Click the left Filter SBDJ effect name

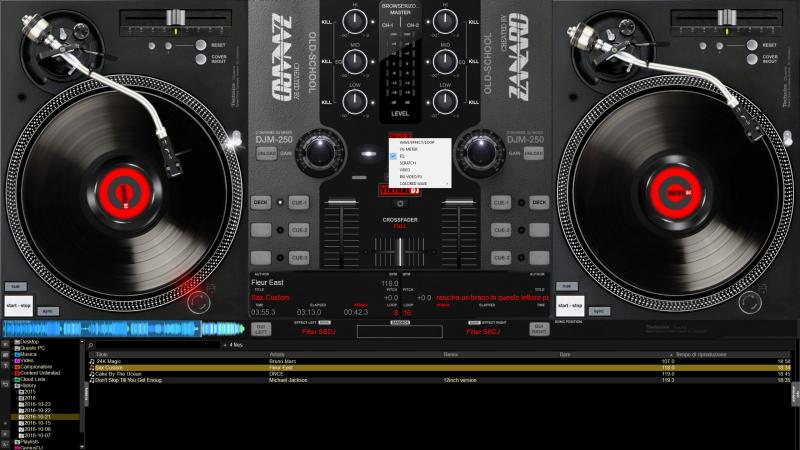tap(318, 332)
